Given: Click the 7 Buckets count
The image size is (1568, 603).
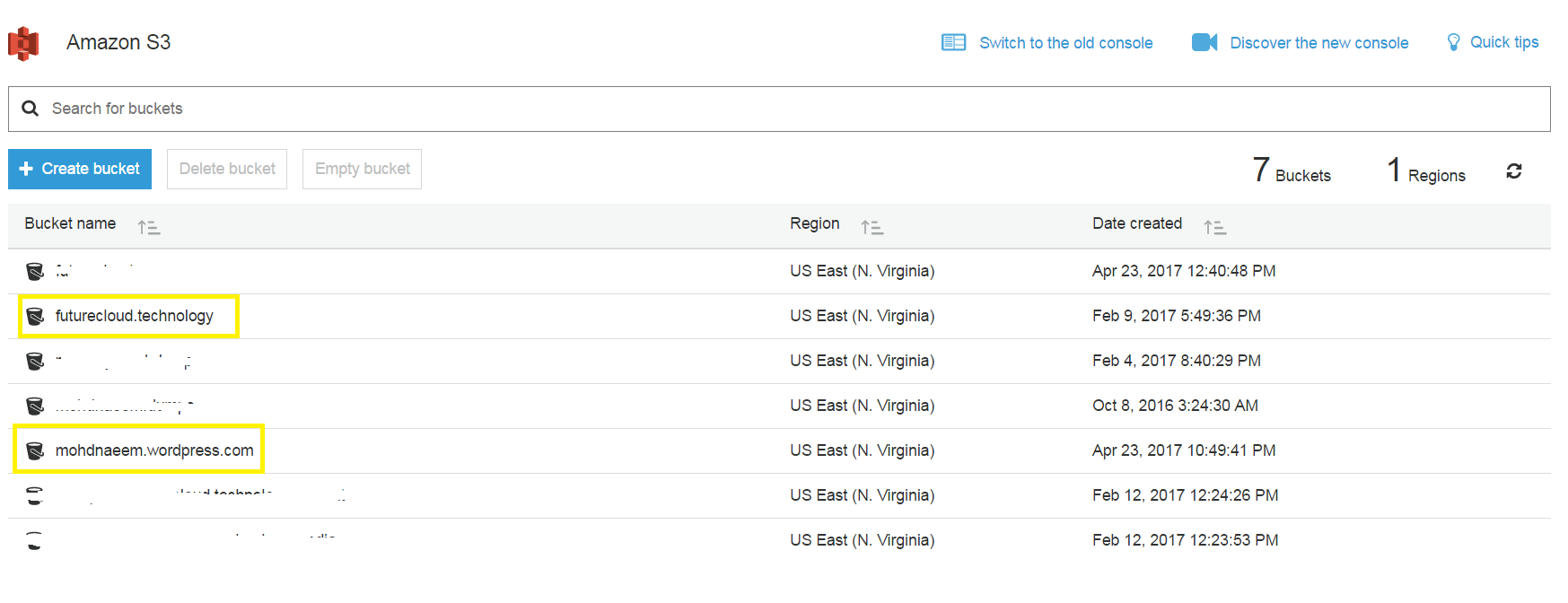Looking at the screenshot, I should [1292, 170].
